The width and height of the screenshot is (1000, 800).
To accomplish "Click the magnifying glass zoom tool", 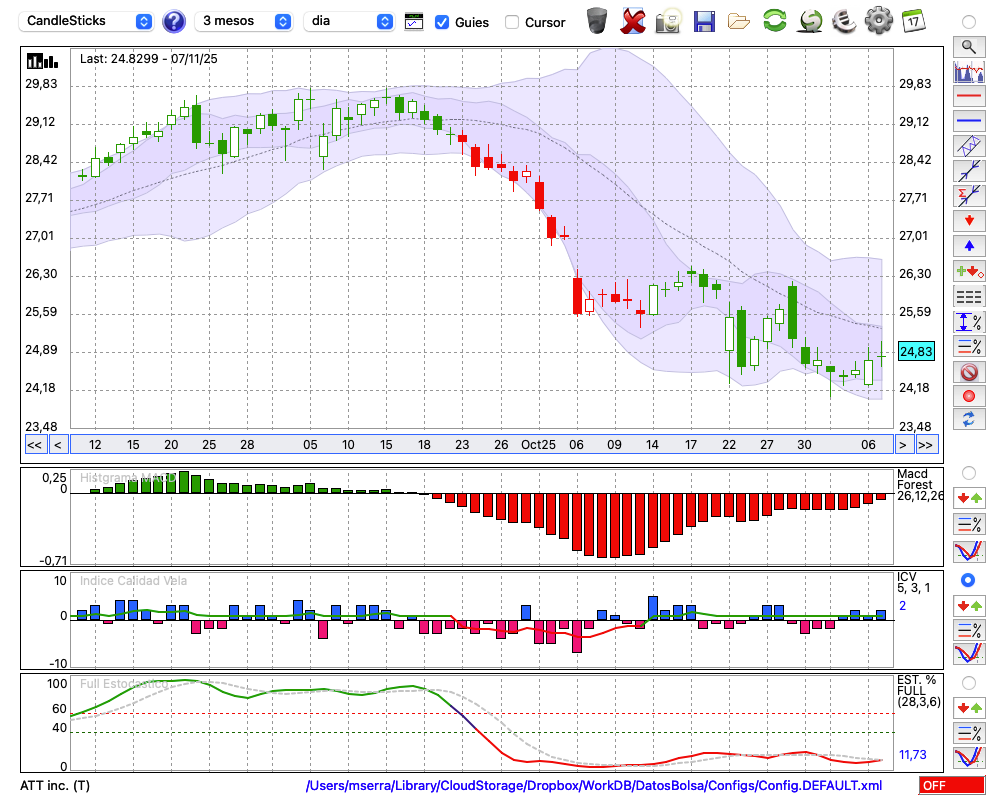I will click(968, 46).
